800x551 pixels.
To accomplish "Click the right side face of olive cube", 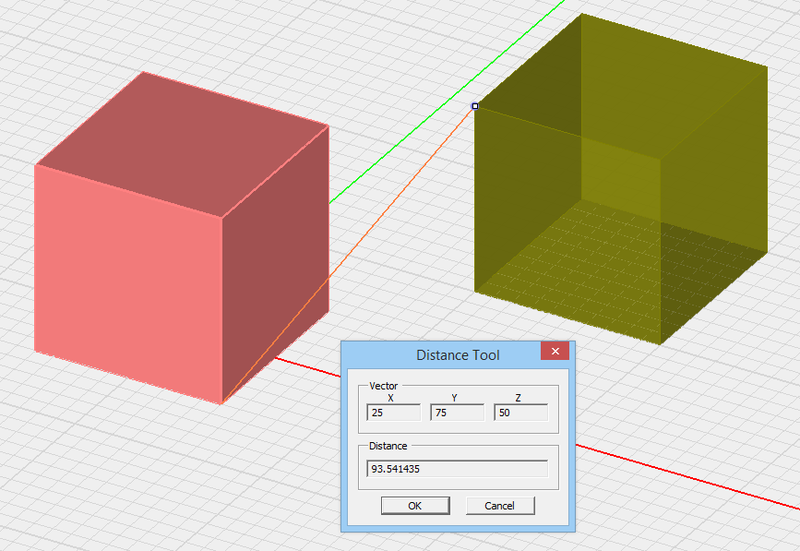I will click(715, 200).
